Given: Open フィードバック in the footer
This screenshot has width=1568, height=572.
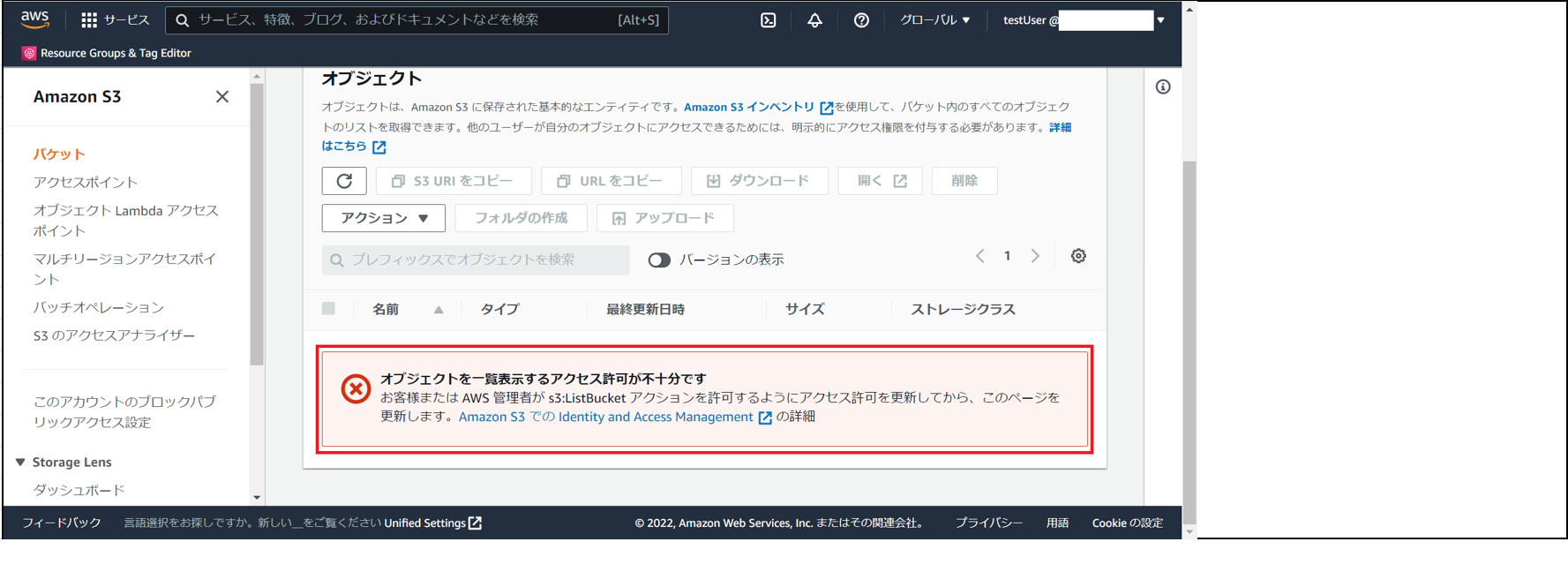Looking at the screenshot, I should click(62, 523).
